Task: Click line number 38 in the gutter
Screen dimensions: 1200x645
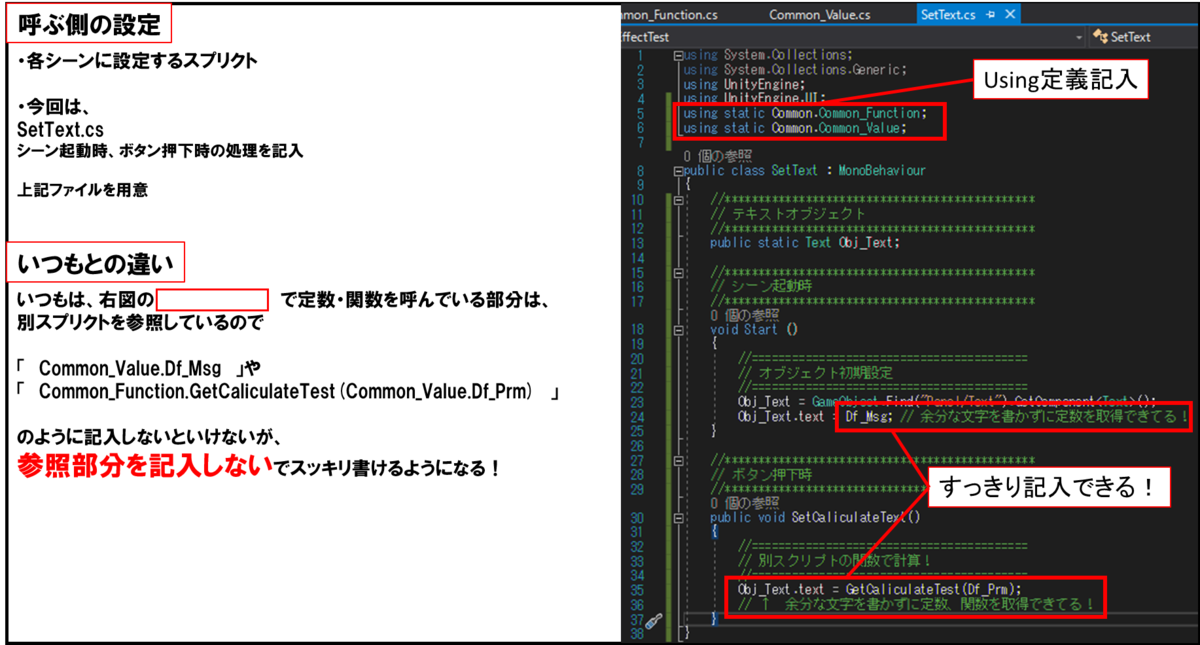Action: pyautogui.click(x=637, y=632)
